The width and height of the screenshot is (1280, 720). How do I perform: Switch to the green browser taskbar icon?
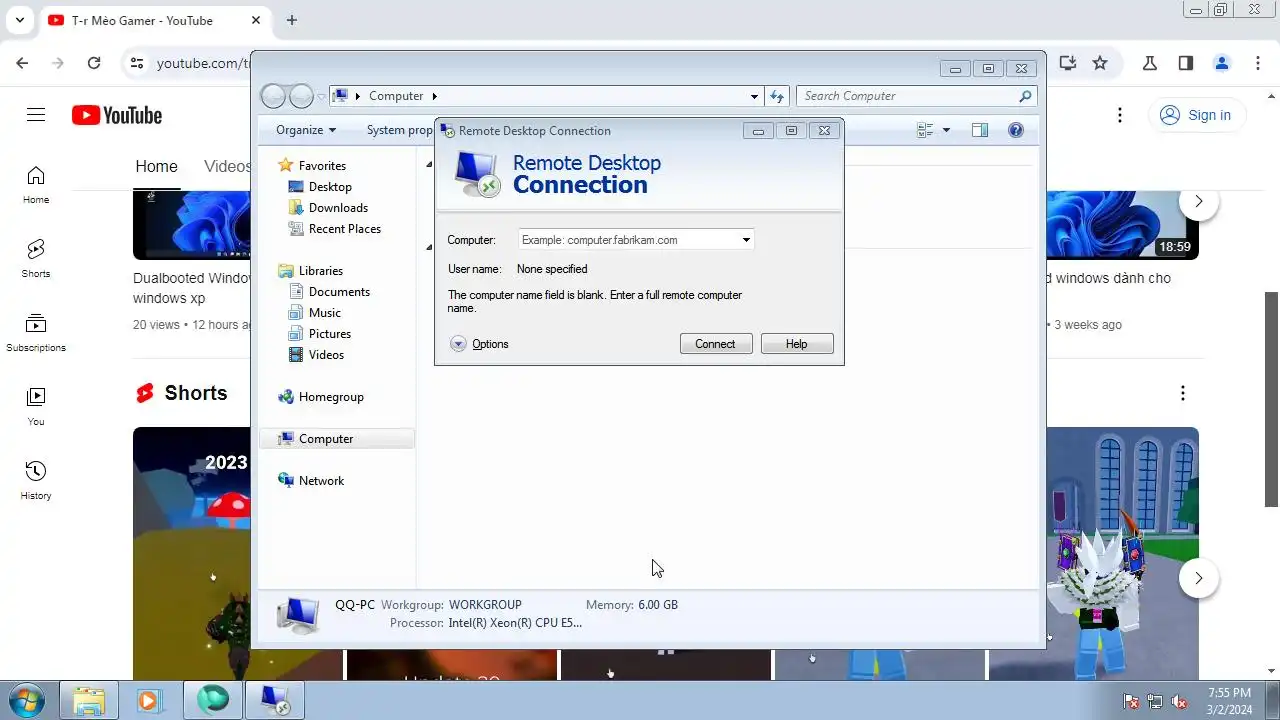pos(212,700)
